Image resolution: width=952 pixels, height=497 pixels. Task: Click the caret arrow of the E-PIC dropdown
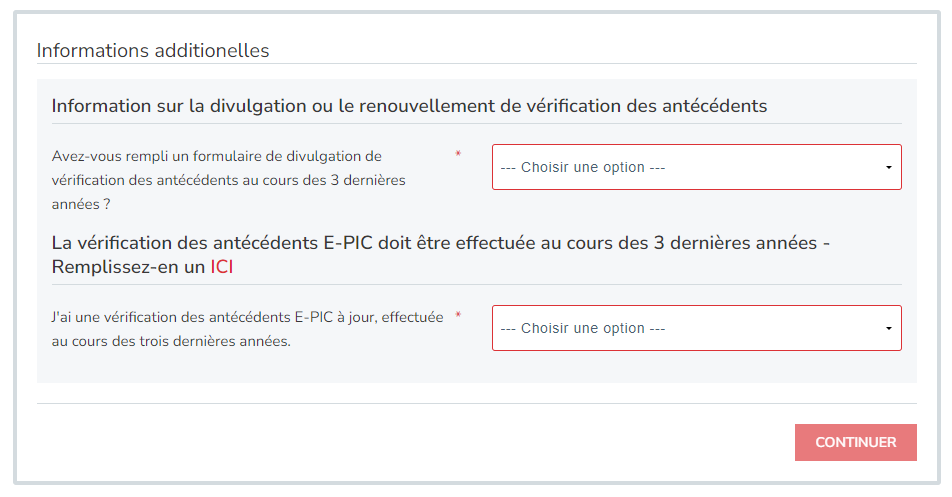[x=888, y=328]
